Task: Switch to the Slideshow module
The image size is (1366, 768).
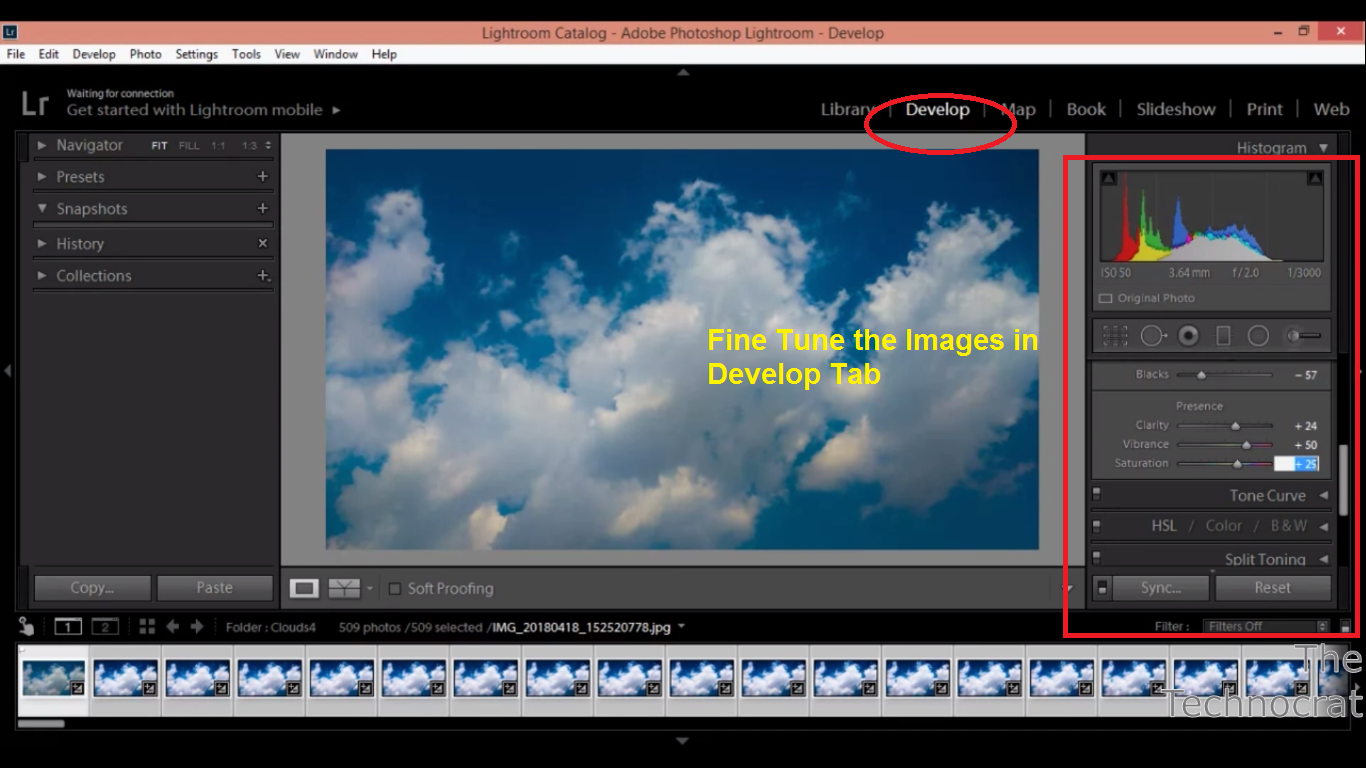Action: [x=1176, y=109]
